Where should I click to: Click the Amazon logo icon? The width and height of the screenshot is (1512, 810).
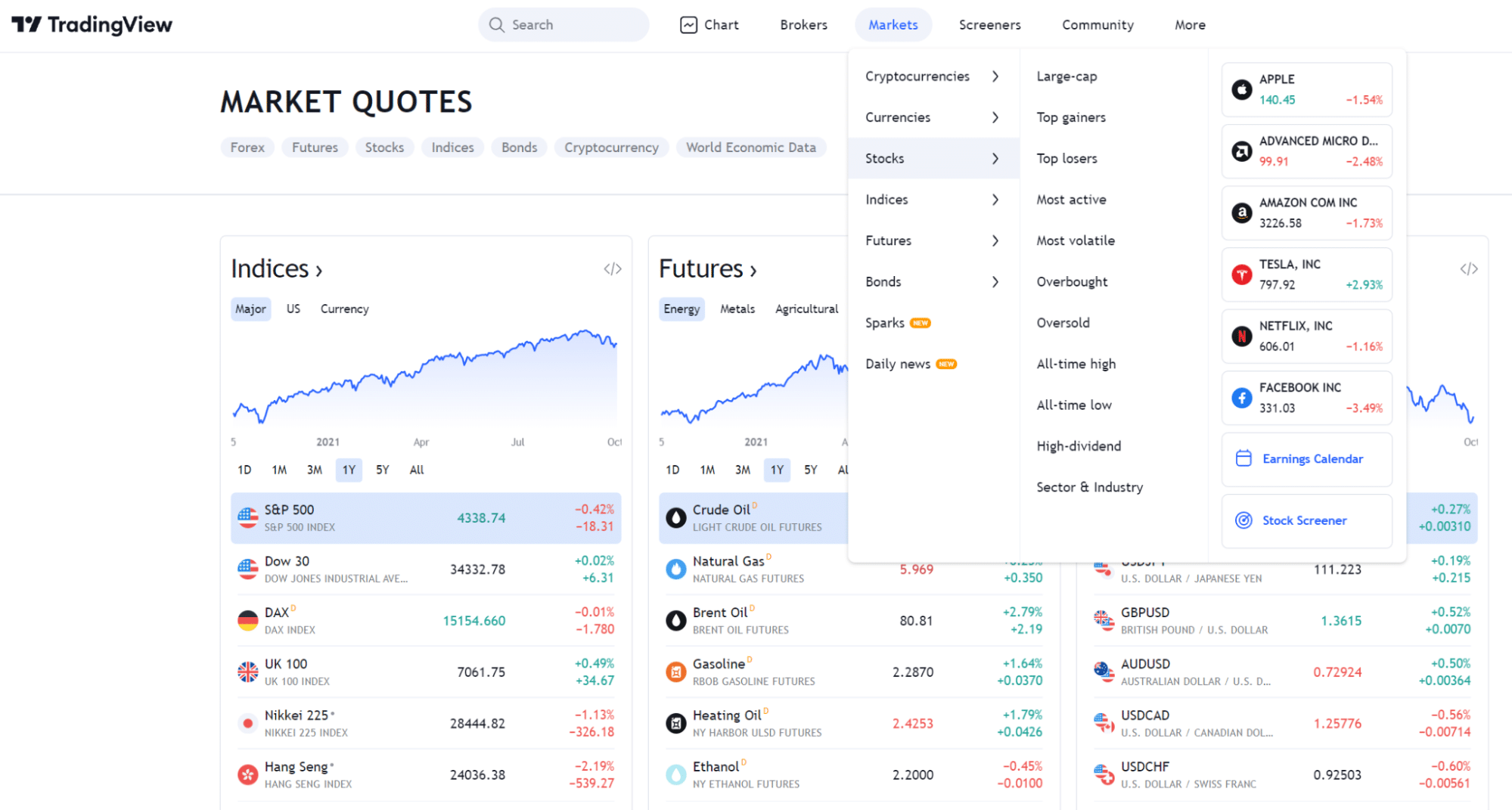[x=1241, y=213]
